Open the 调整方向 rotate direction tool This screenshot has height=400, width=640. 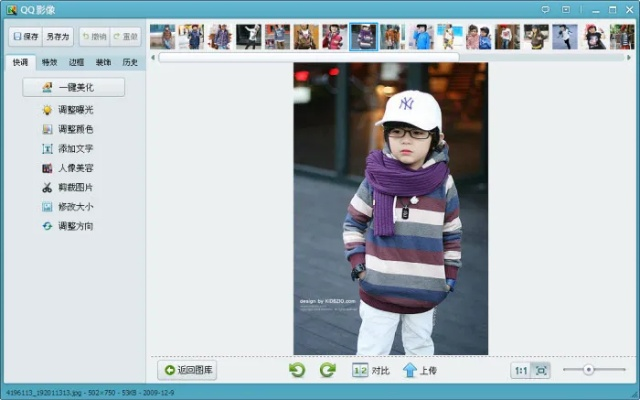[x=74, y=226]
